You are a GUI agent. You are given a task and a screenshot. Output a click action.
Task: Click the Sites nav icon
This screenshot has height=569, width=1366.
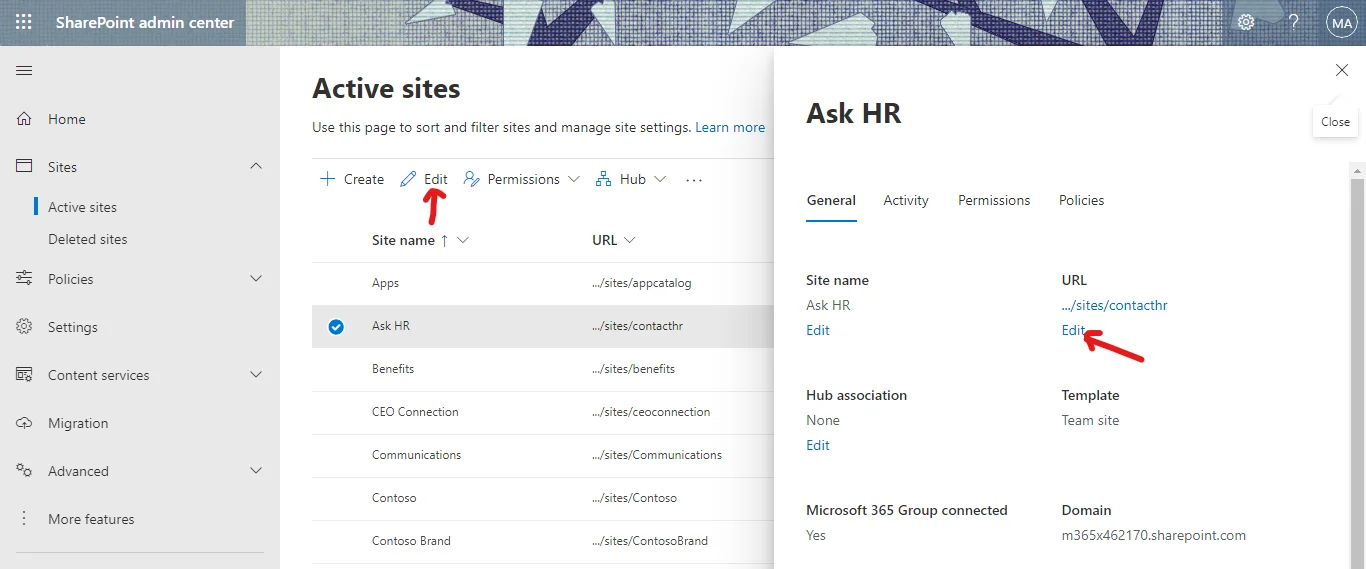point(24,167)
